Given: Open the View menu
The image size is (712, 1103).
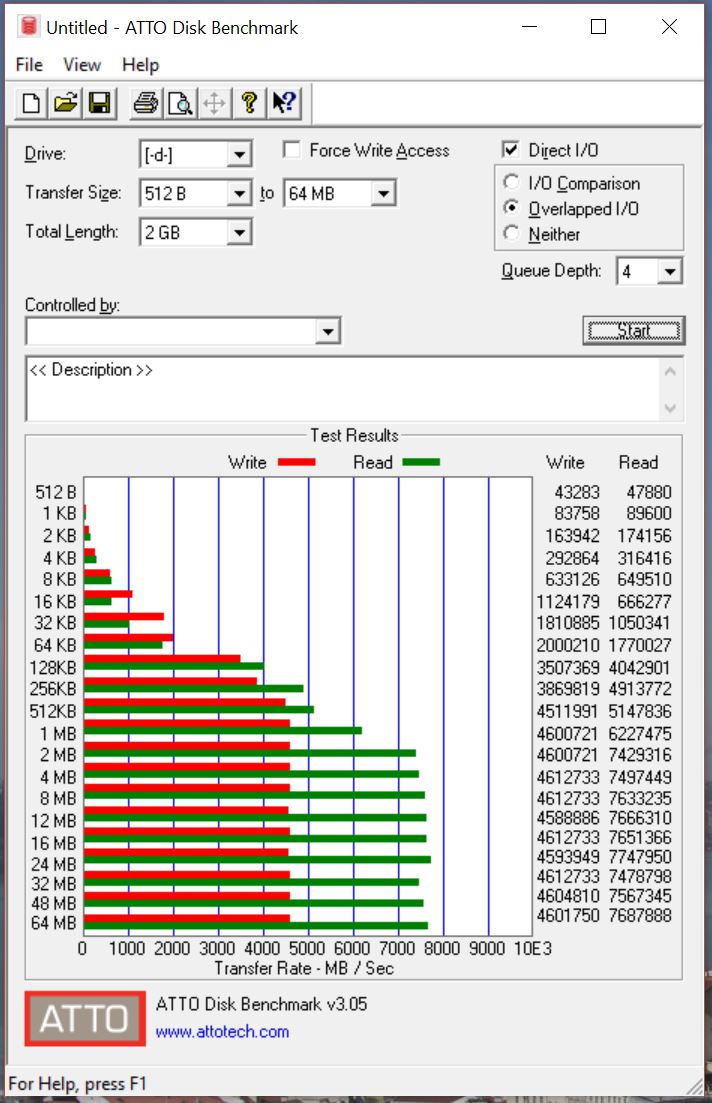Looking at the screenshot, I should coord(82,65).
